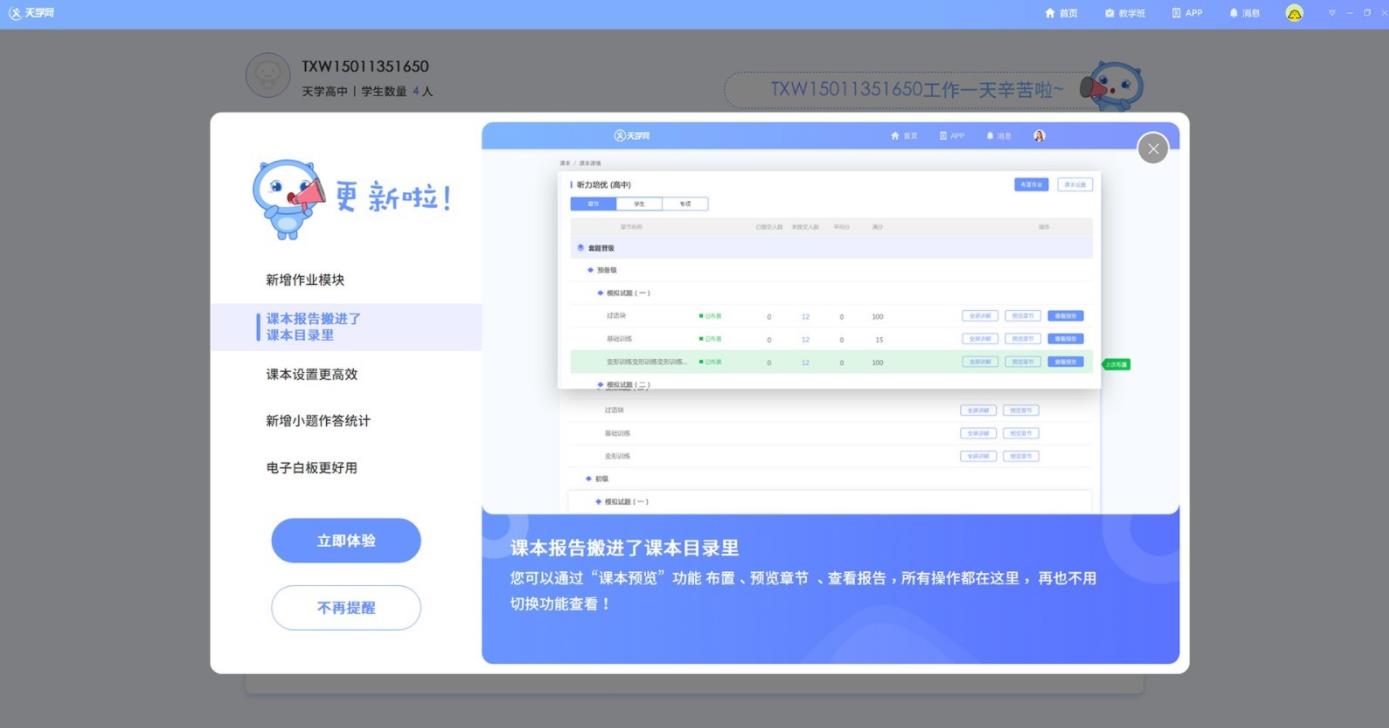Image resolution: width=1389 pixels, height=728 pixels.
Task: Click the 立即体验 button
Action: point(346,541)
